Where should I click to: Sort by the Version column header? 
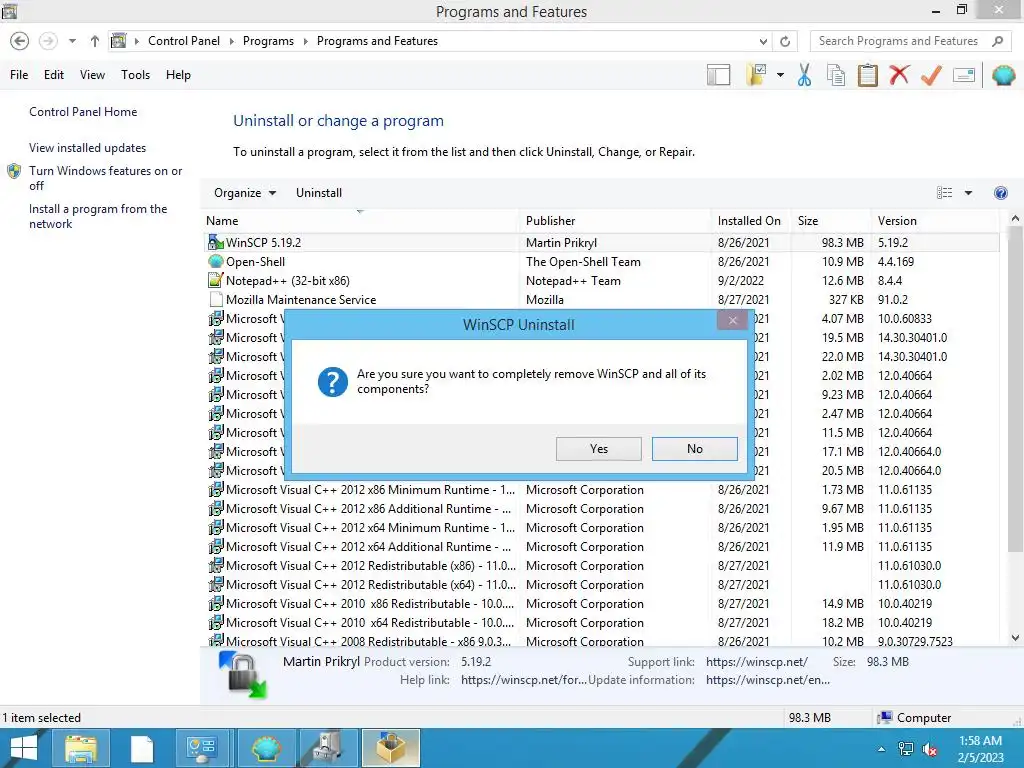[937, 221]
